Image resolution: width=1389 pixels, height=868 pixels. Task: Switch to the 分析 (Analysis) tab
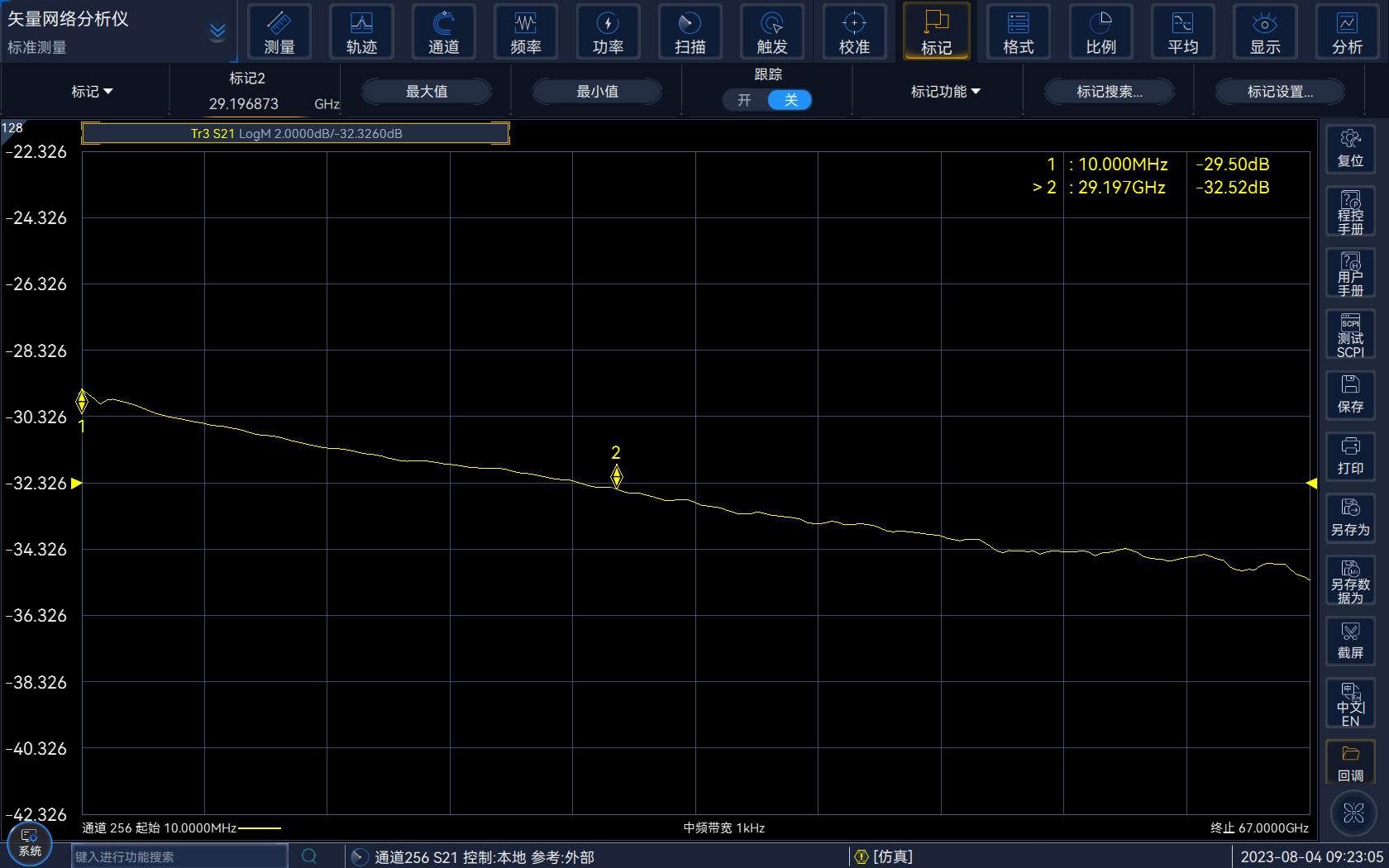1347,32
